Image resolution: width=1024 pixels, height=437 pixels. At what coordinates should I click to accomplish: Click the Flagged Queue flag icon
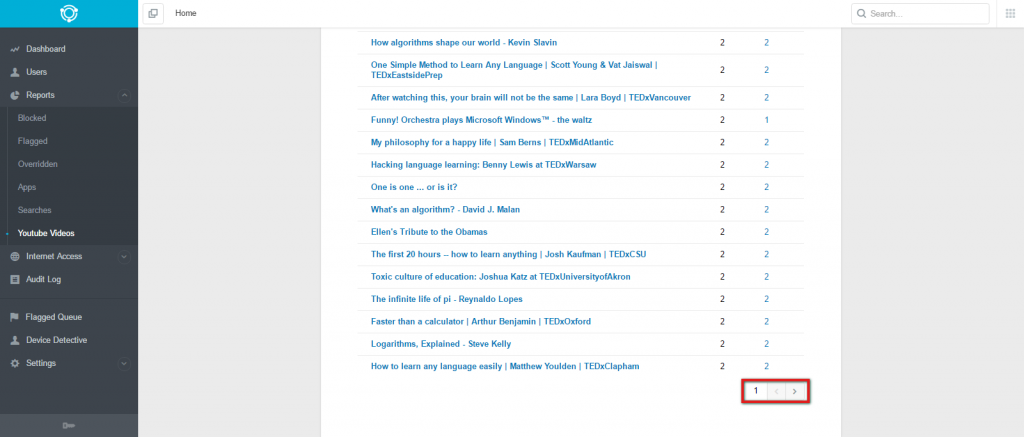pos(14,317)
